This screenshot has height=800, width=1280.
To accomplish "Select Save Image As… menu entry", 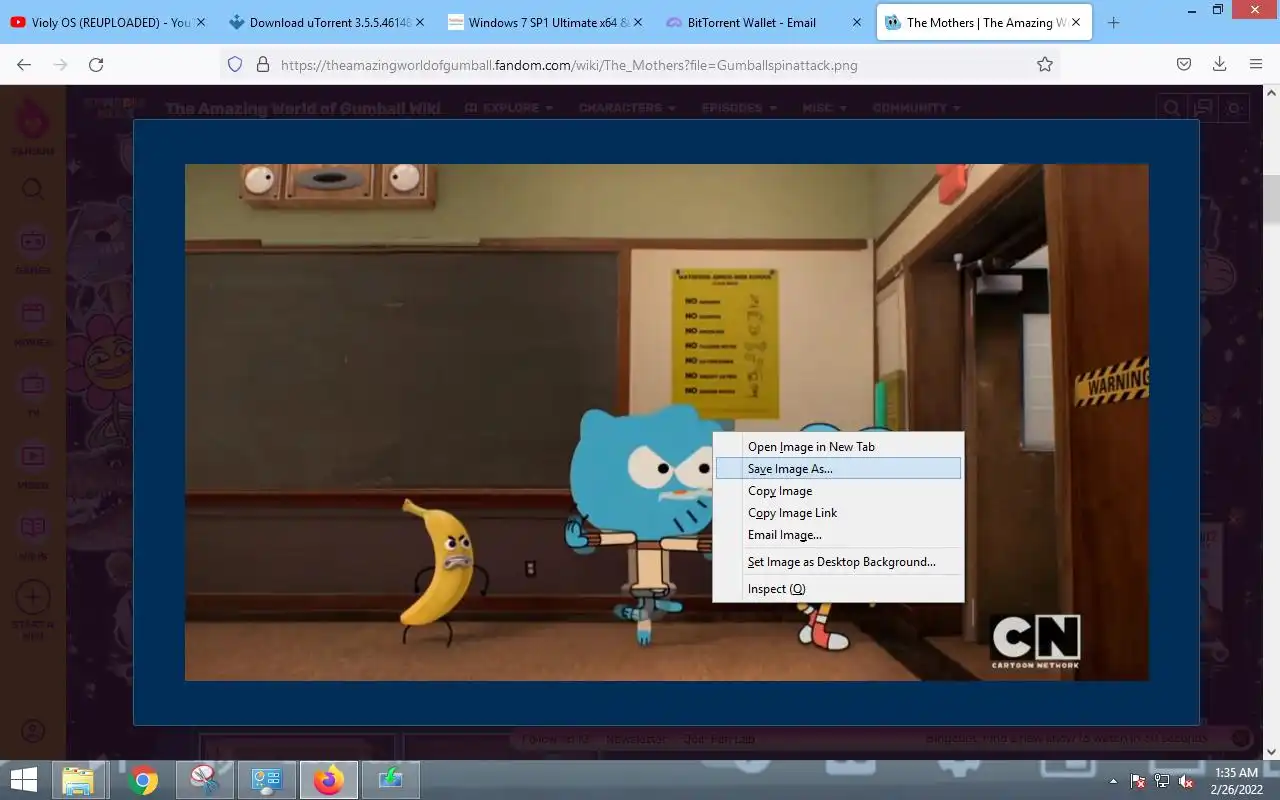I will (838, 468).
